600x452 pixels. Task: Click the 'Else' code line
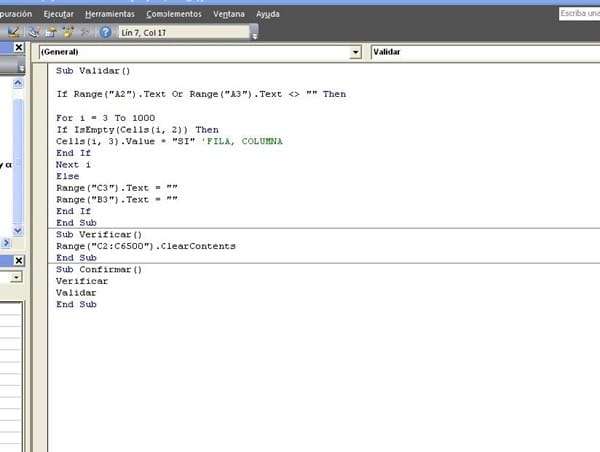(x=68, y=176)
